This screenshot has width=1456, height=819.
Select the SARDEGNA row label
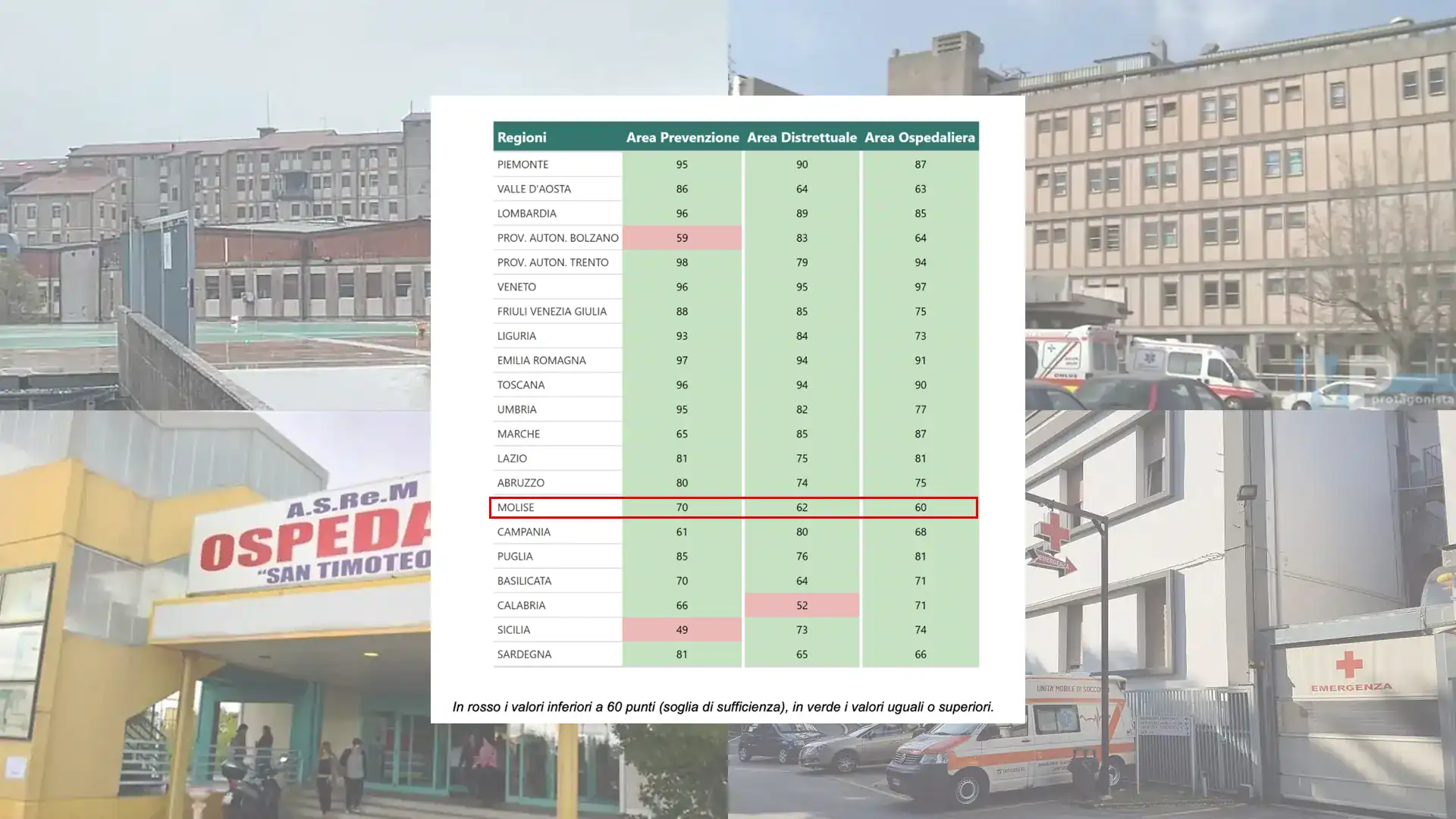pyautogui.click(x=524, y=654)
